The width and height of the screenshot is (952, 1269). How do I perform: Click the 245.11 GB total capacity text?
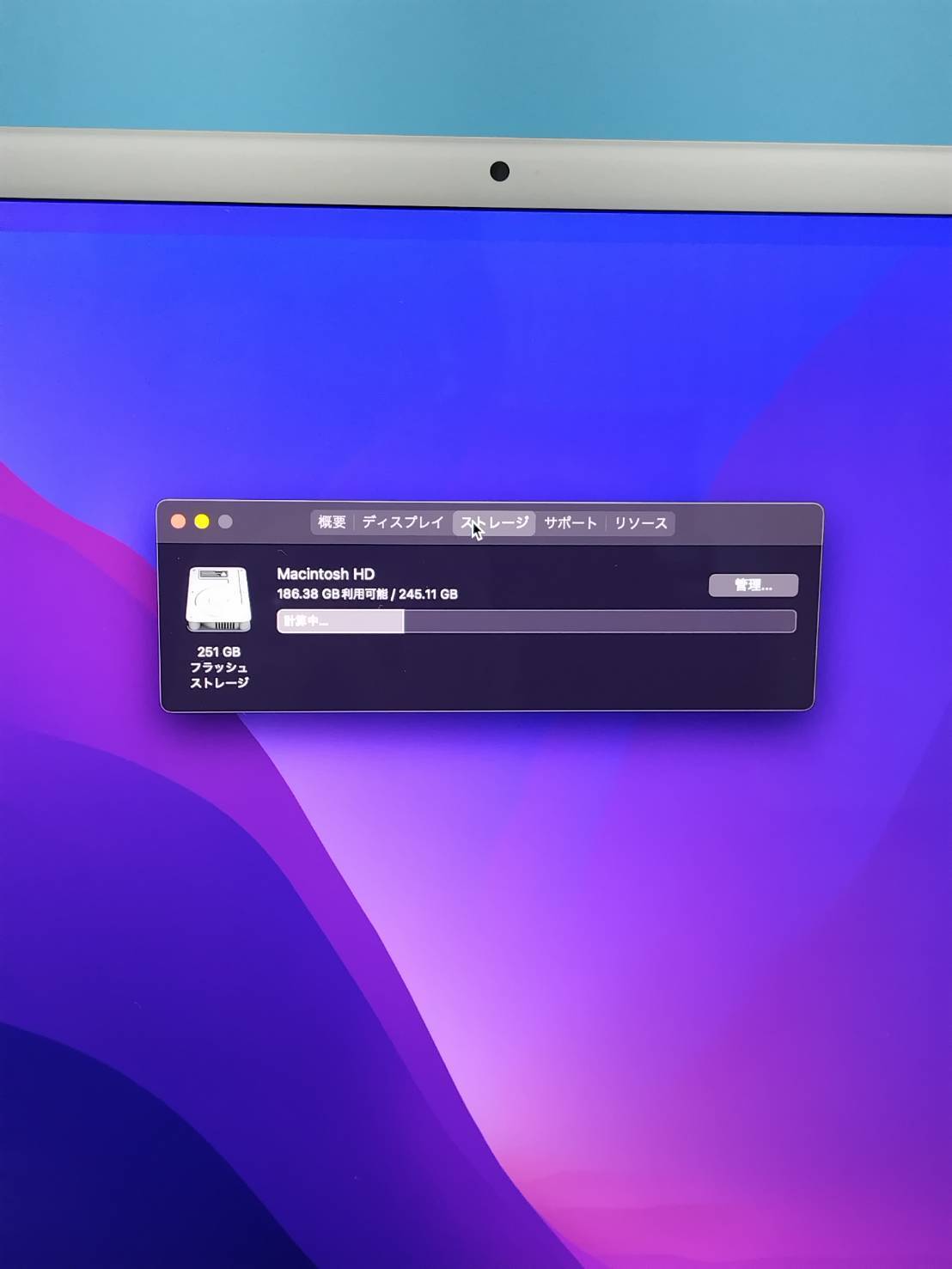point(428,595)
